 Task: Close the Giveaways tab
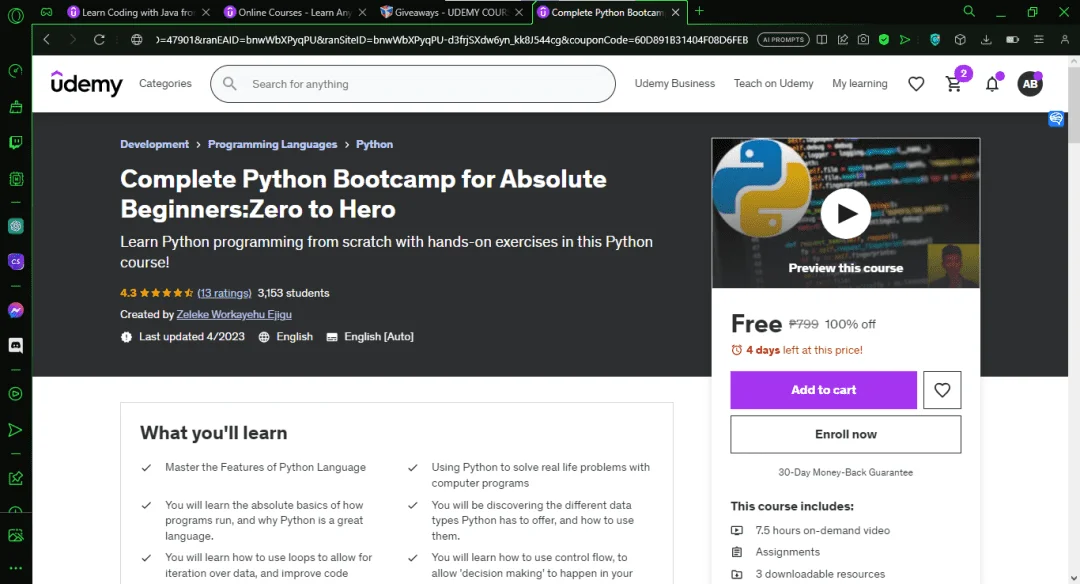[519, 12]
